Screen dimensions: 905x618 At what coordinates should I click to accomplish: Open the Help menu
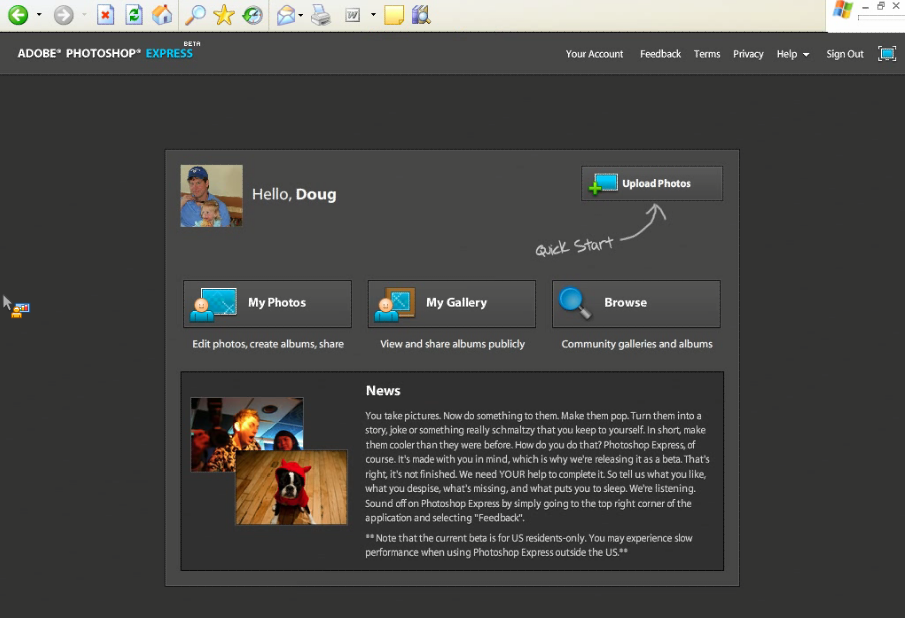787,54
